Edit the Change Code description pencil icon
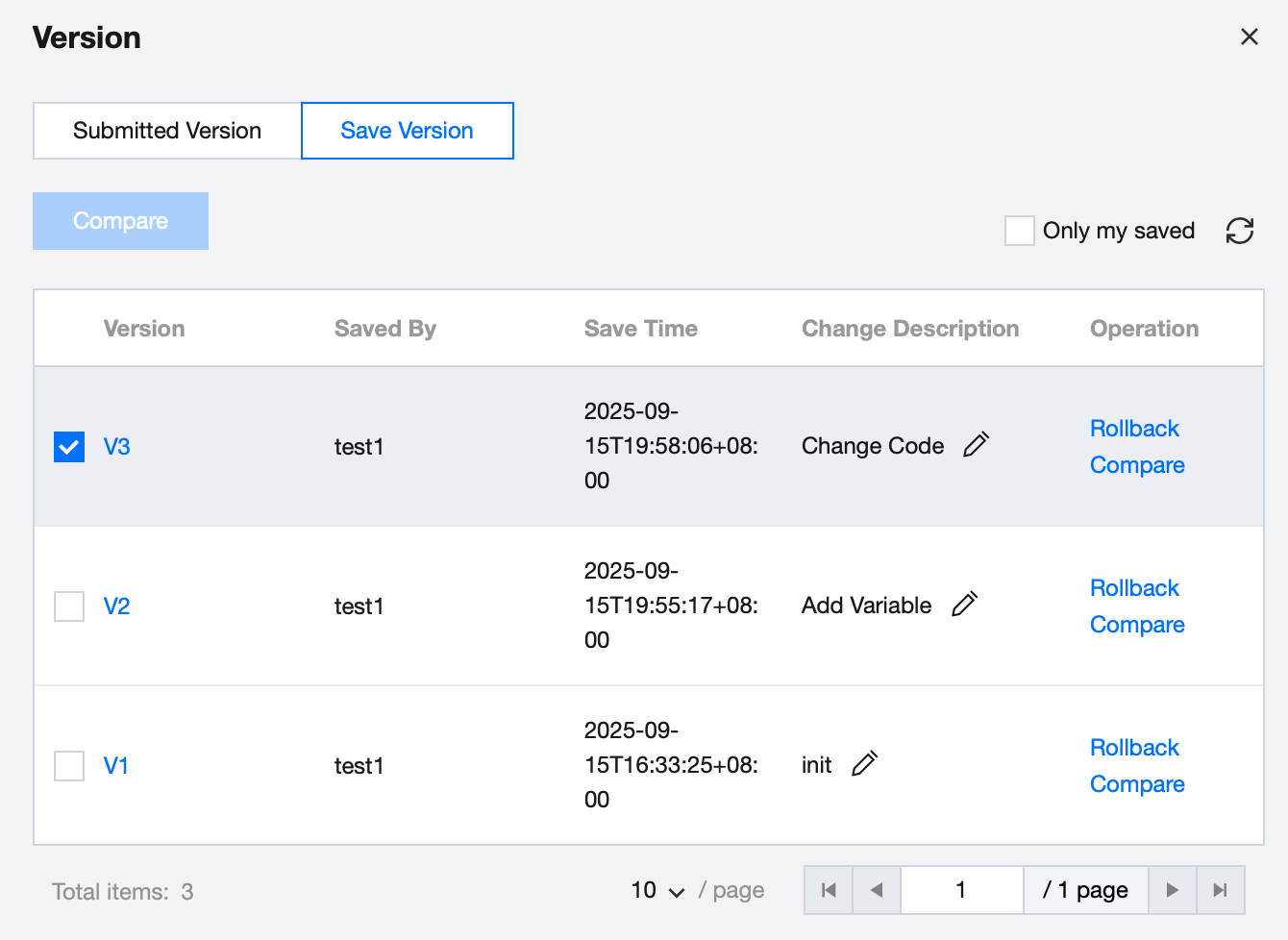This screenshot has height=940, width=1288. 976,445
